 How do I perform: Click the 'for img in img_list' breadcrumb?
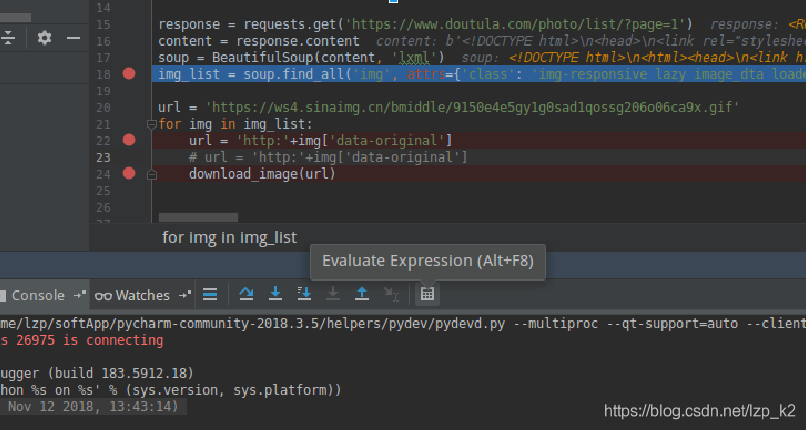click(x=229, y=237)
